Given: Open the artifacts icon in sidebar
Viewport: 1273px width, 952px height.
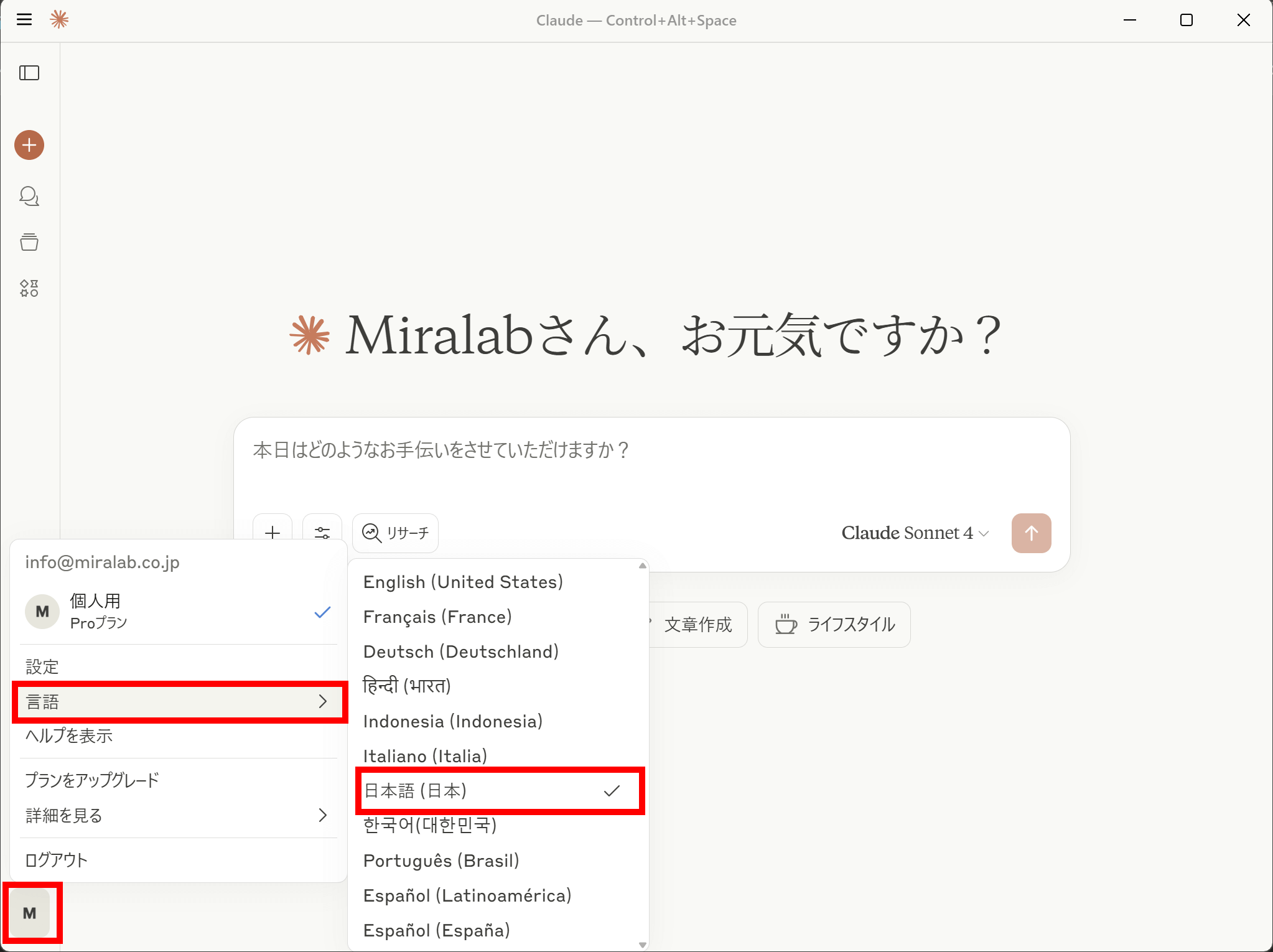Looking at the screenshot, I should (x=29, y=288).
